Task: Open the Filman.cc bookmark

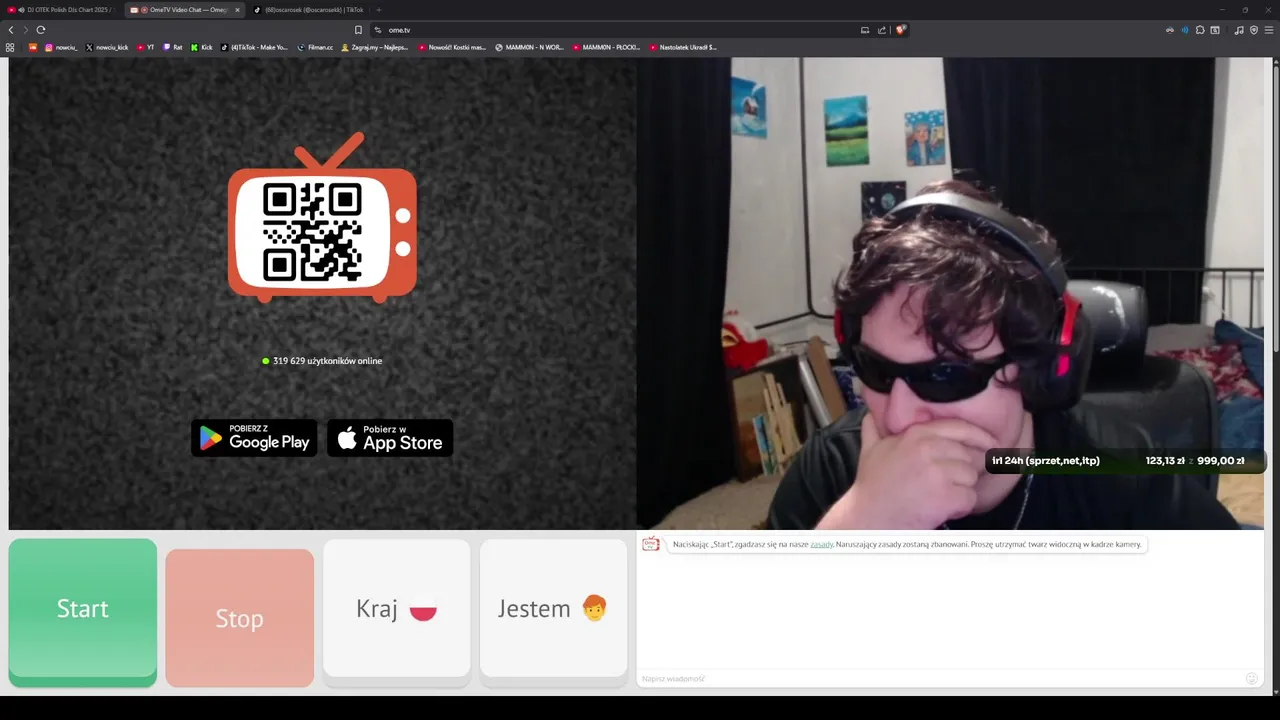Action: pos(315,47)
